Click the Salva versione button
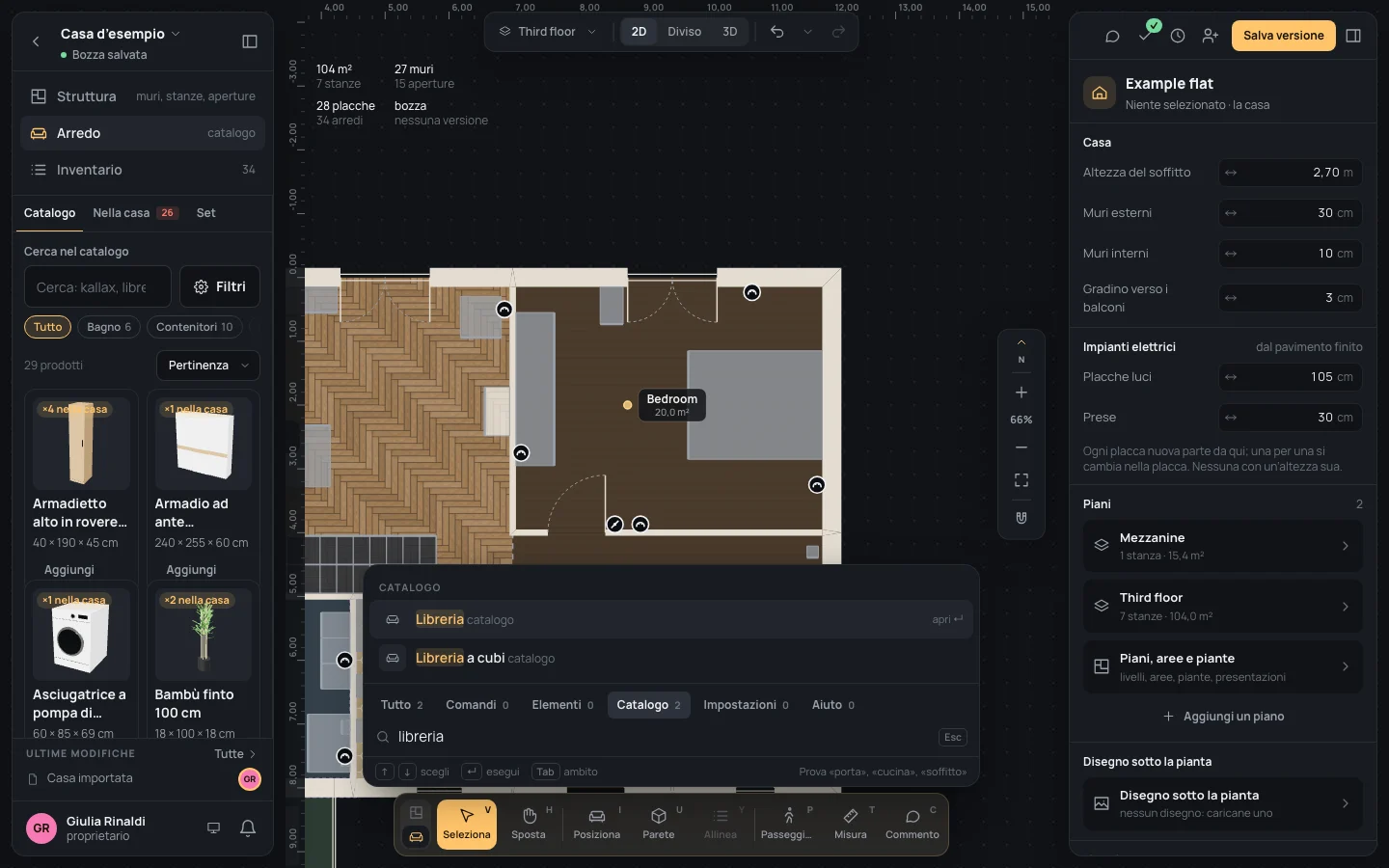The width and height of the screenshot is (1389, 868). tap(1283, 36)
